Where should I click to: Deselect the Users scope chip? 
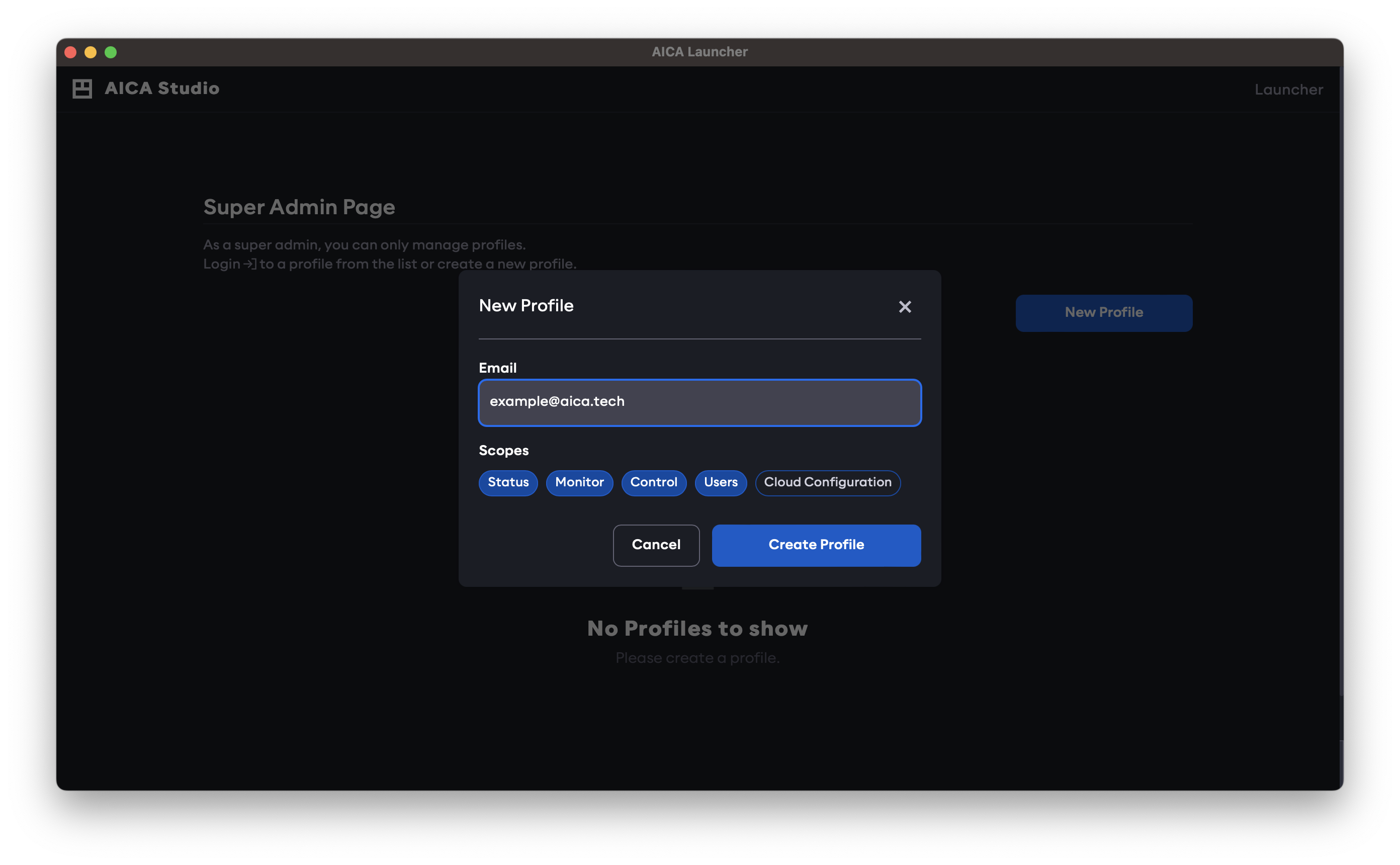click(x=721, y=482)
